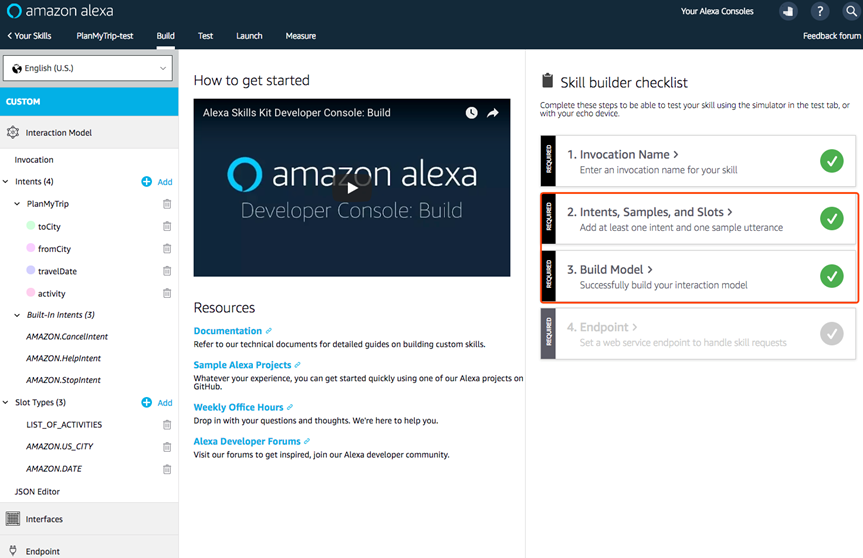Viewport: 863px width, 558px height.
Task: Click the plus icon to add a slot type
Action: coord(146,402)
